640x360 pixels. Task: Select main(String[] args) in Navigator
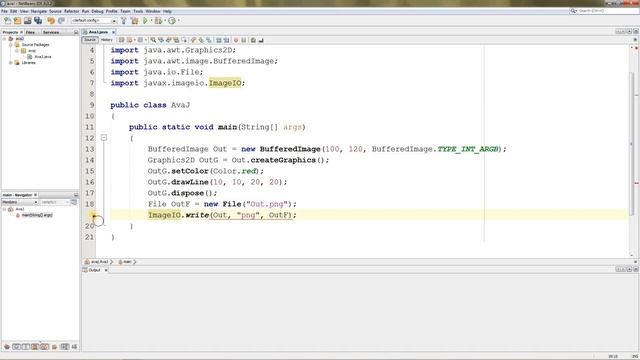(37, 215)
